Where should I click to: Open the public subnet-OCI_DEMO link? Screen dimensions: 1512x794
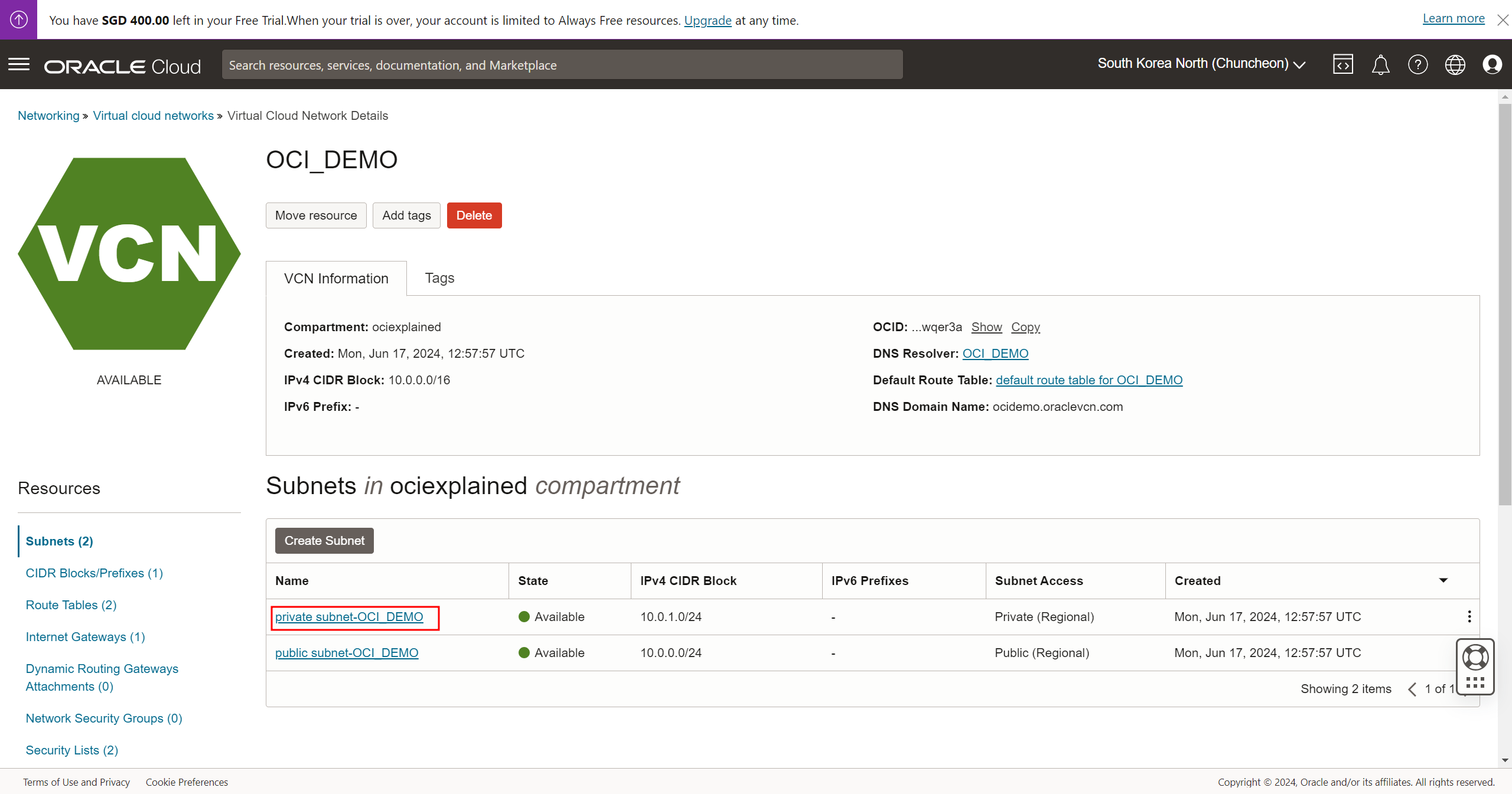click(x=347, y=653)
